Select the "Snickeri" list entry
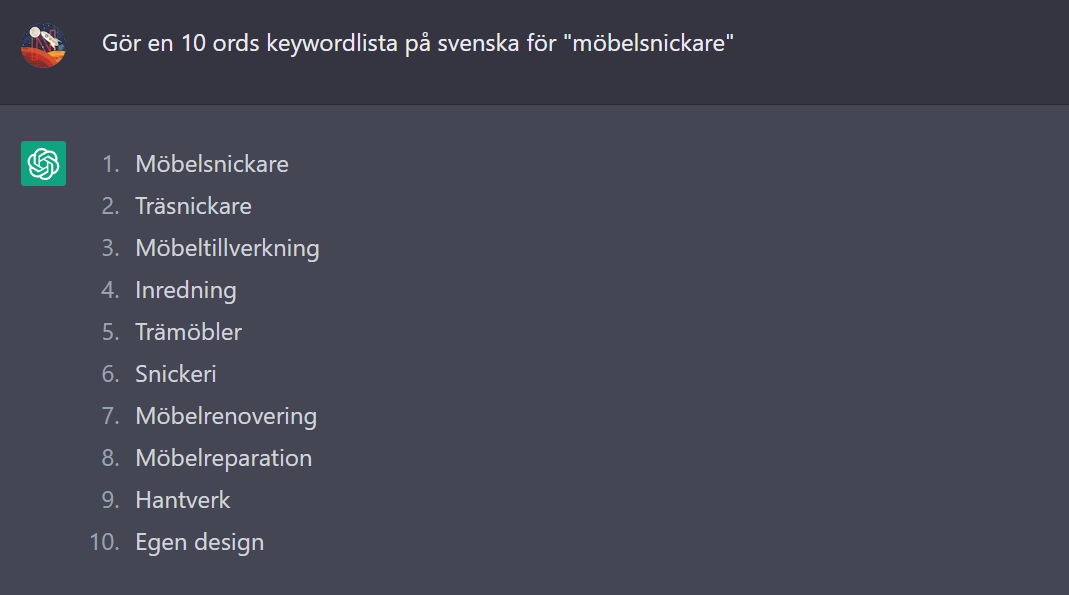1069x595 pixels. pos(175,374)
